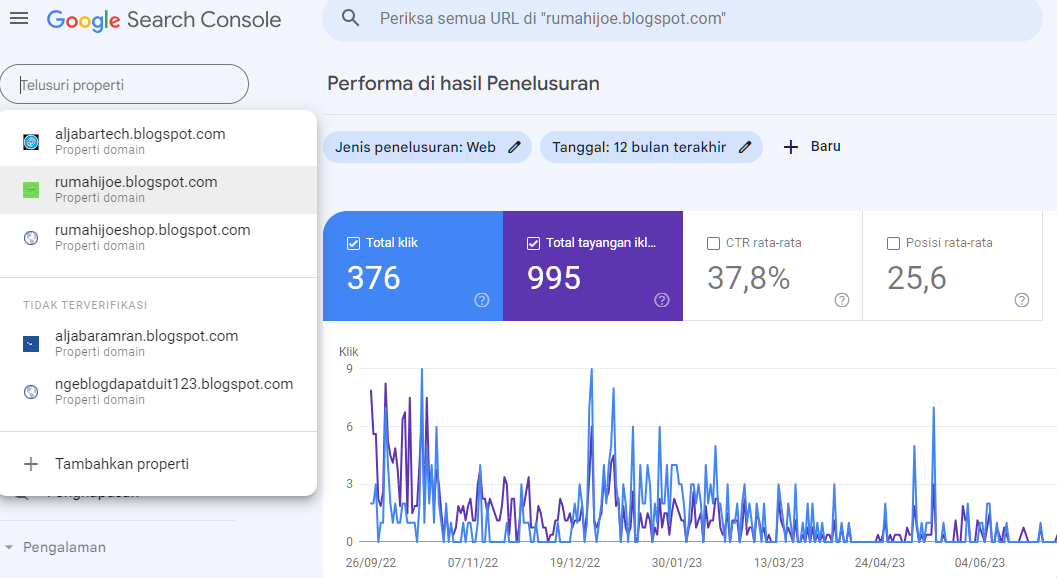Click Performa di hasil Penelusuran heading

click(463, 84)
